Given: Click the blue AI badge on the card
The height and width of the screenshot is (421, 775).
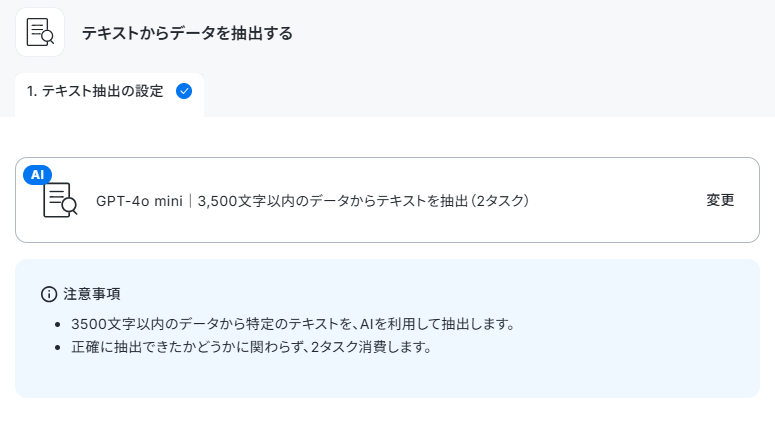Looking at the screenshot, I should tap(38, 175).
